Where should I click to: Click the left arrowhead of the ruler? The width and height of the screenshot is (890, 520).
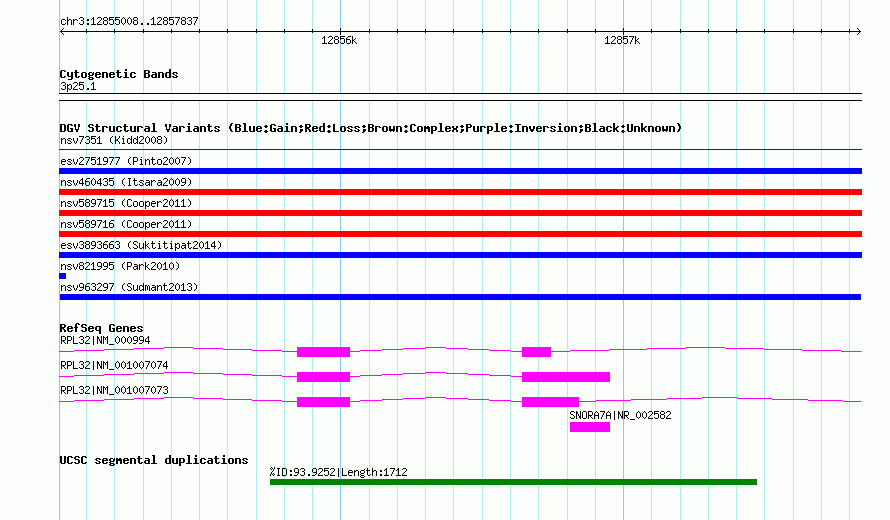point(62,32)
